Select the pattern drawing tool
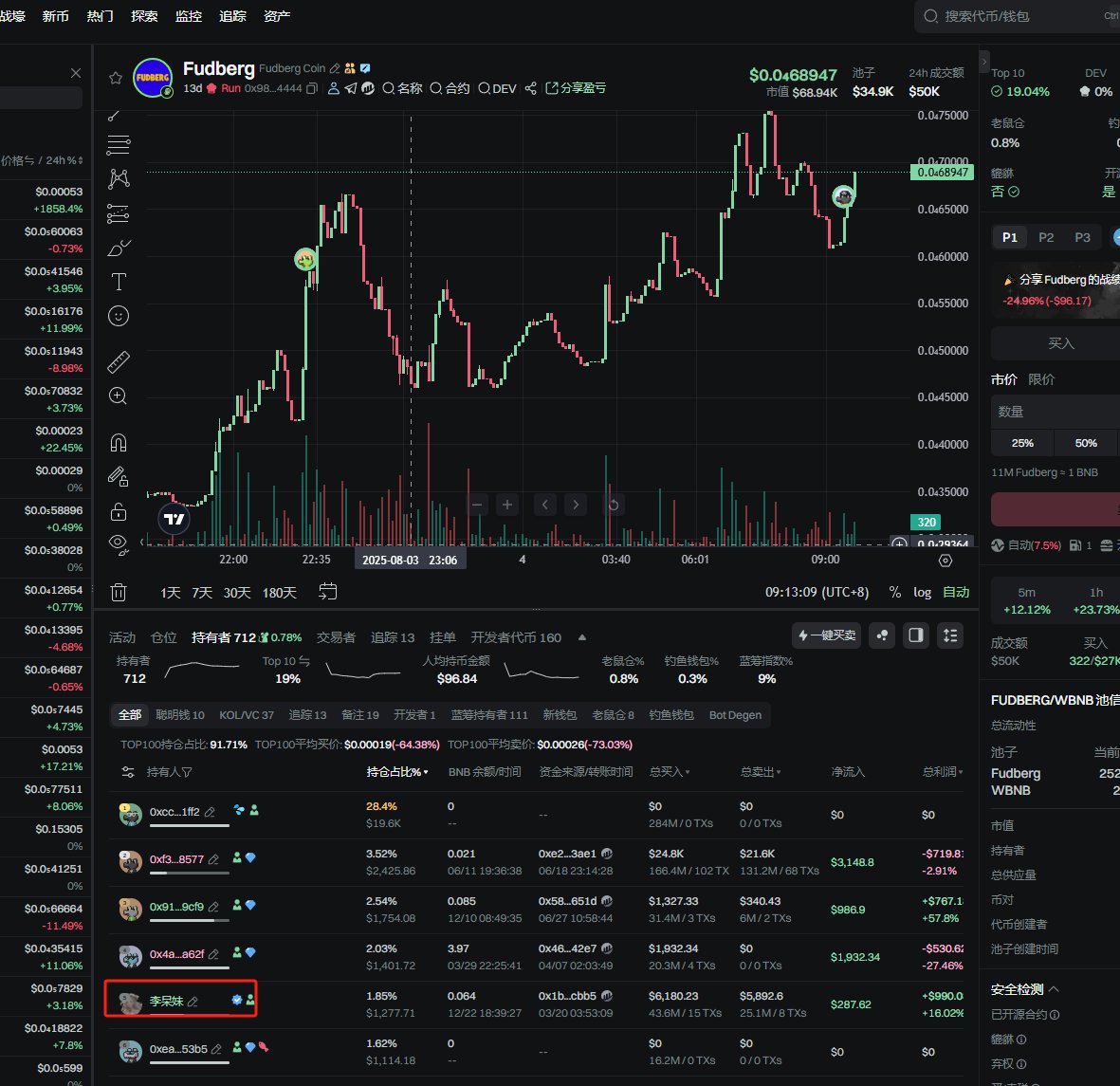Image resolution: width=1120 pixels, height=1086 pixels. (119, 178)
